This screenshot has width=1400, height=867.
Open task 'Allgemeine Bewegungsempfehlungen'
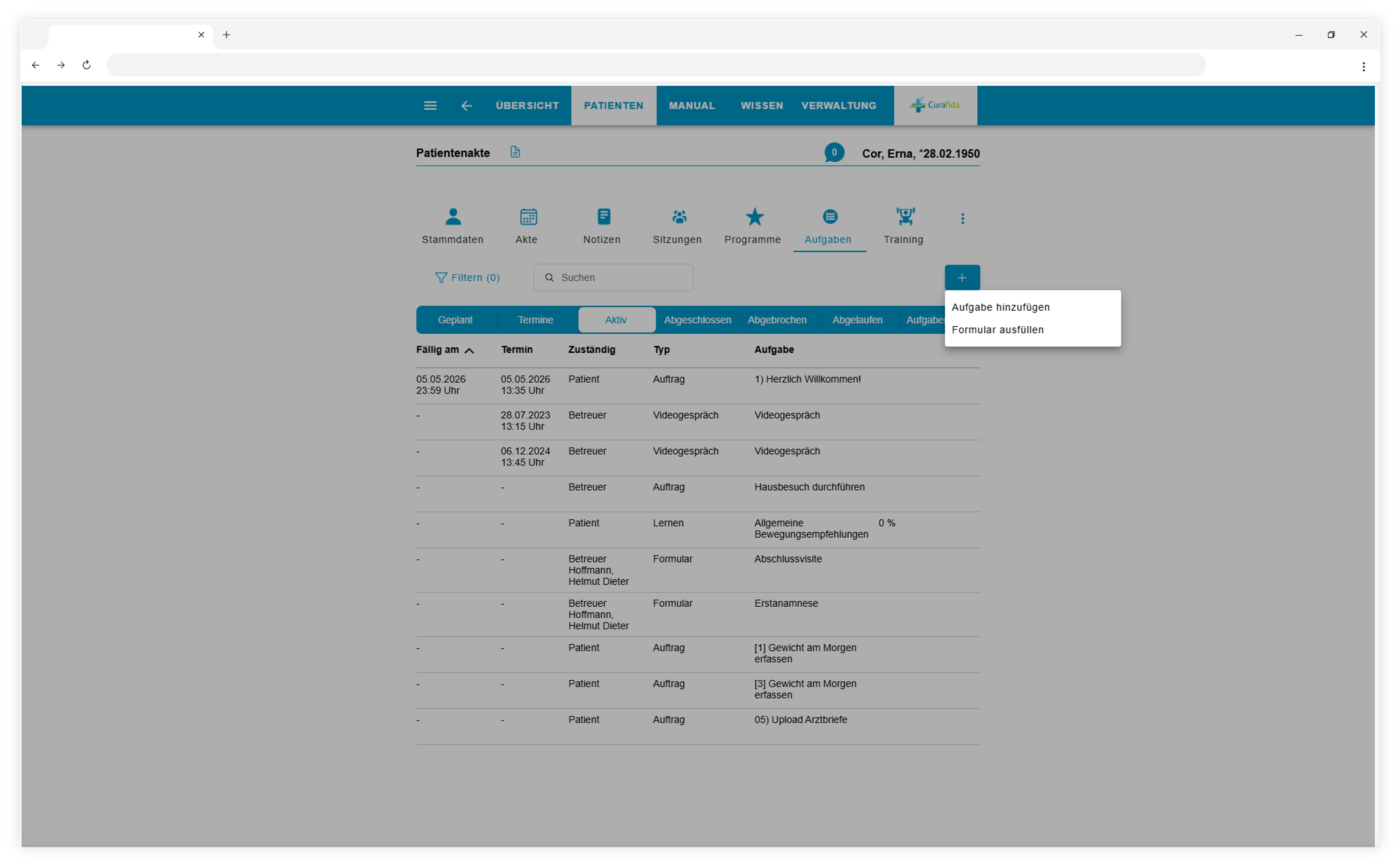(698, 529)
